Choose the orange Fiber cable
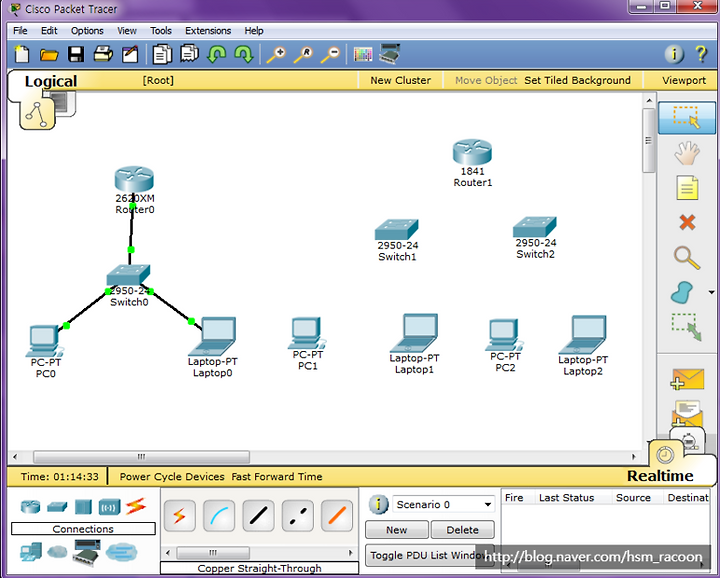Image resolution: width=720 pixels, height=578 pixels. pos(337,516)
